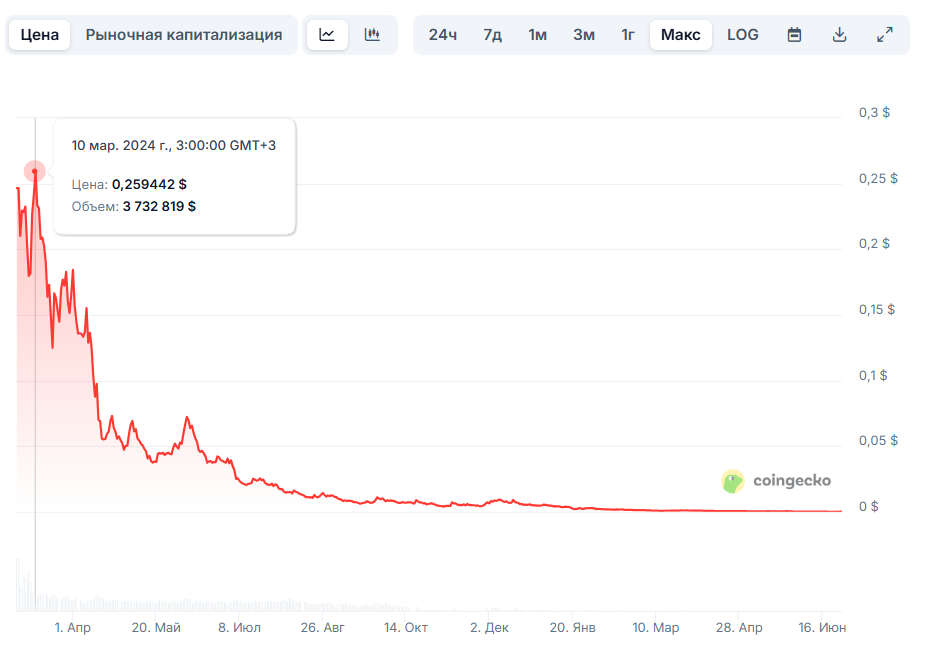Select the Цена tab
This screenshot has width=929, height=646.
40,35
